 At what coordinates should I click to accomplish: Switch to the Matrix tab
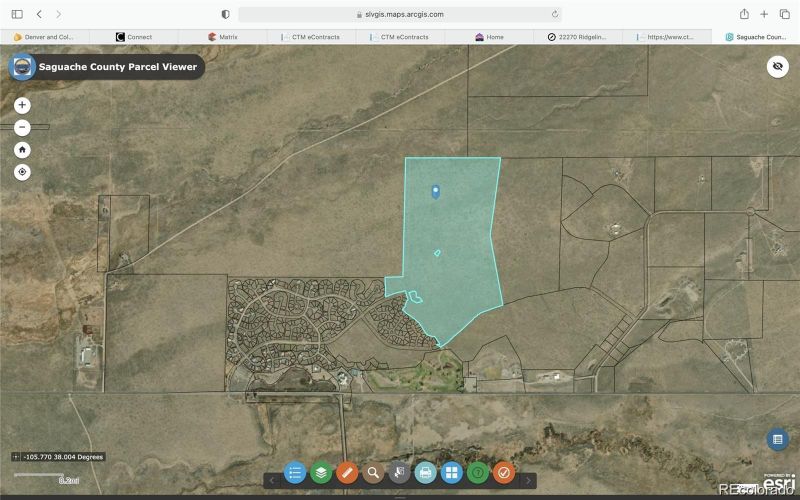point(222,37)
